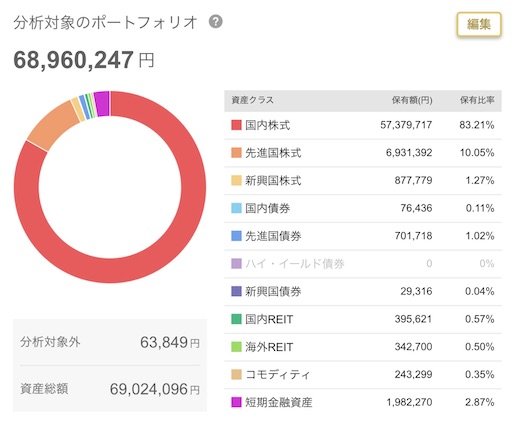Select the コモディティ row label
The width and height of the screenshot is (512, 423).
pos(278,374)
